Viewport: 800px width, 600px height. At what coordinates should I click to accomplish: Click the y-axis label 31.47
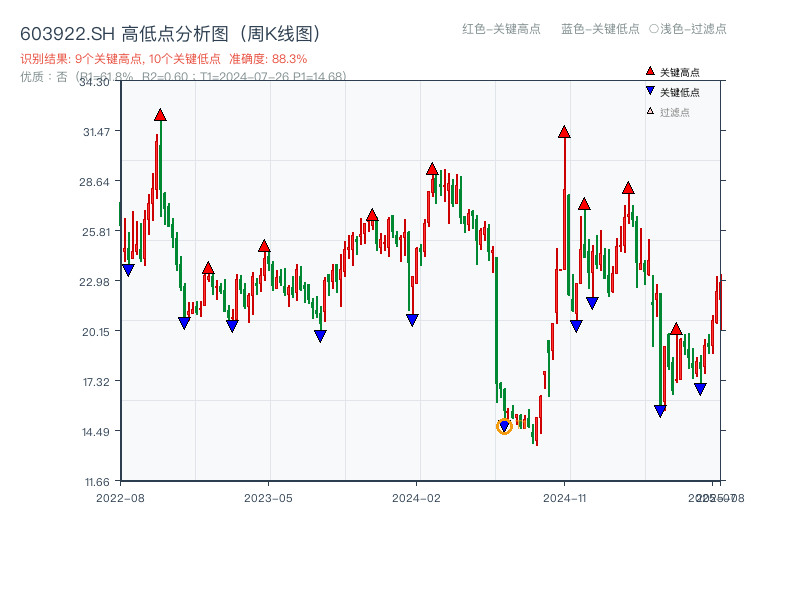pyautogui.click(x=96, y=132)
